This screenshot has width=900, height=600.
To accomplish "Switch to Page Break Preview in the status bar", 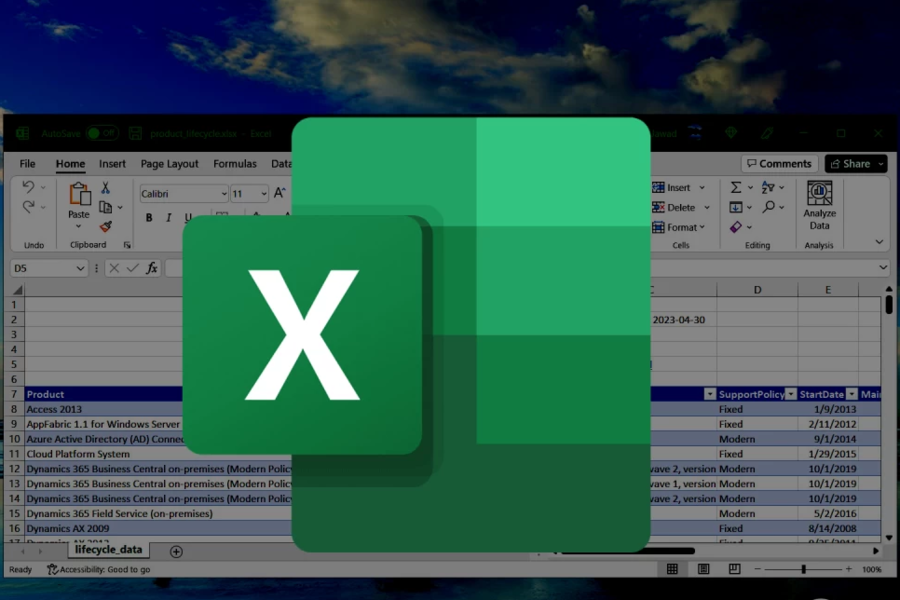I will [x=734, y=569].
